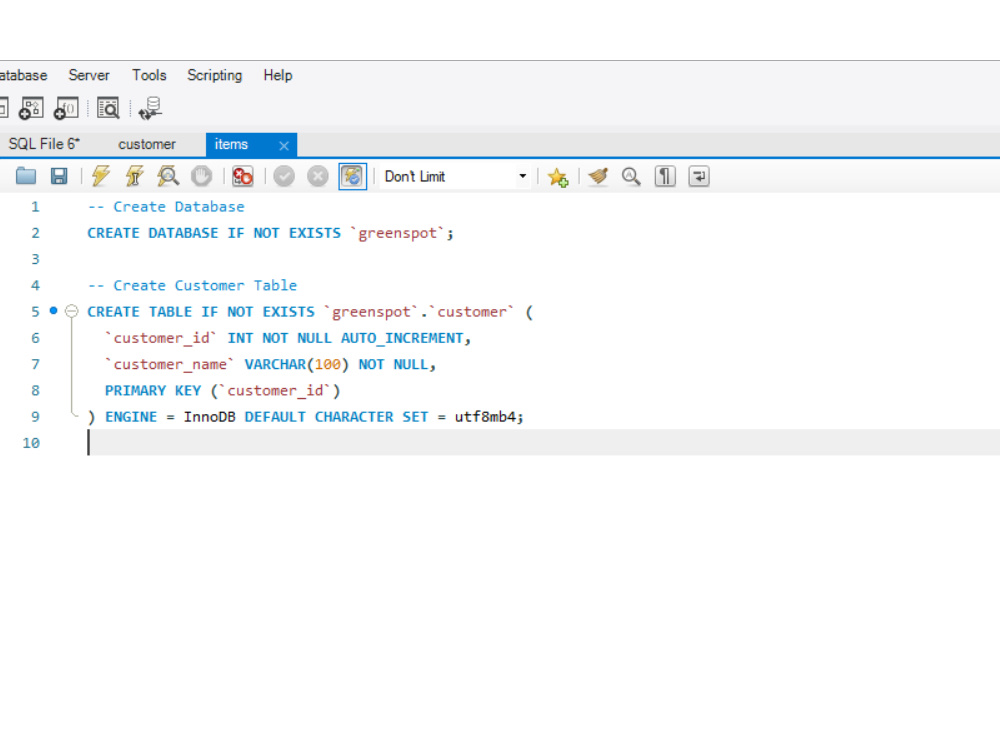Click utf8mb4 on line 9
The width and height of the screenshot is (1000, 750).
(x=485, y=416)
